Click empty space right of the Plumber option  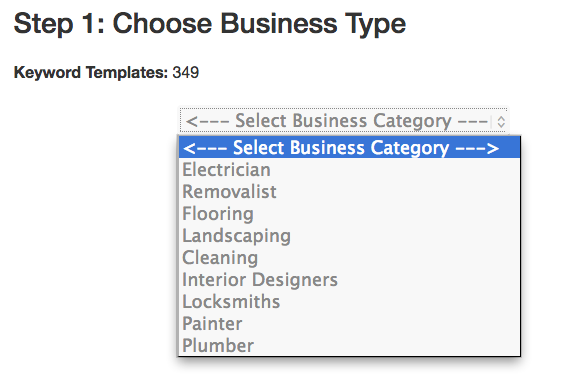386,345
